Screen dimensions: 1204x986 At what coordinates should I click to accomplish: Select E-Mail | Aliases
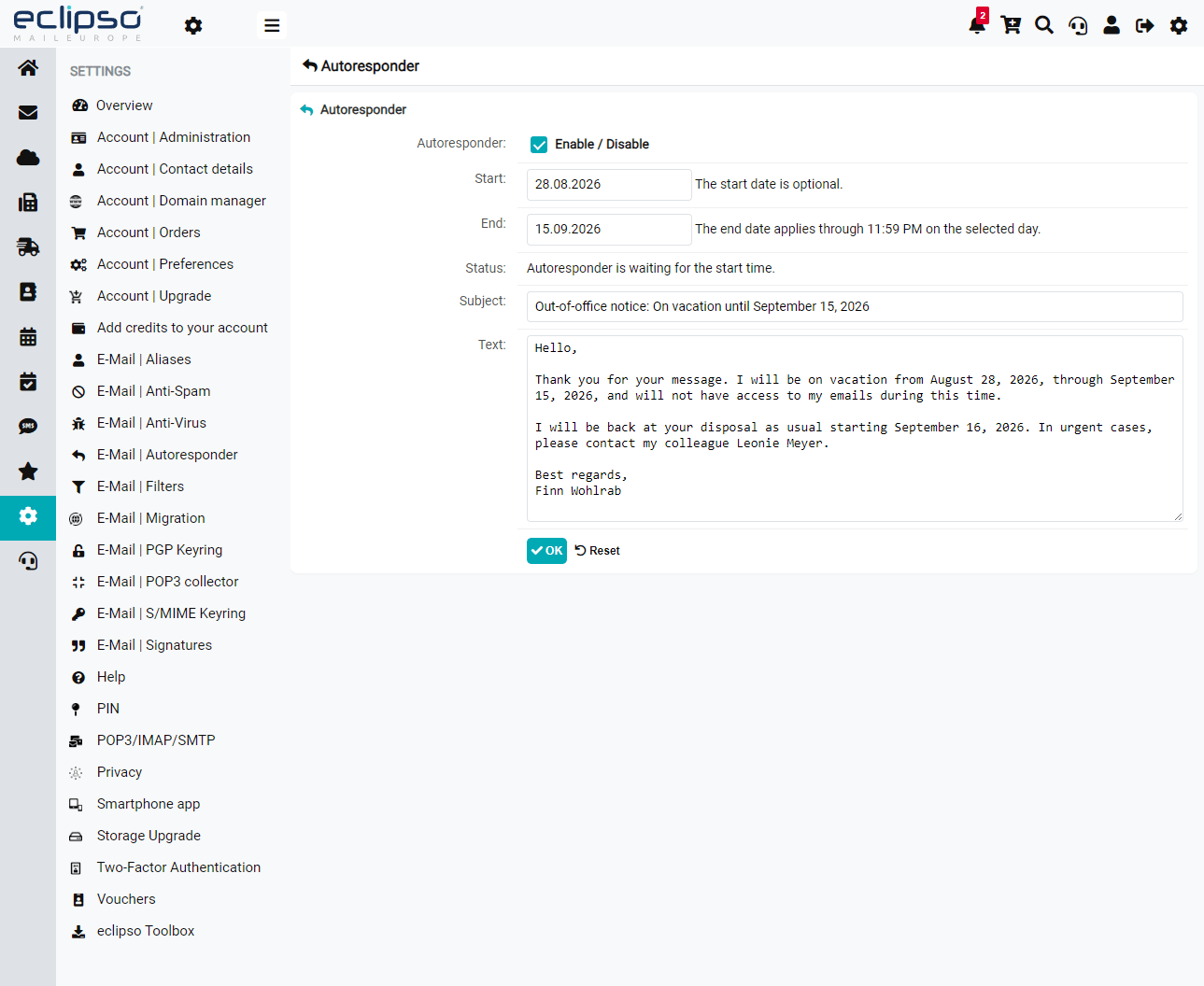144,359
